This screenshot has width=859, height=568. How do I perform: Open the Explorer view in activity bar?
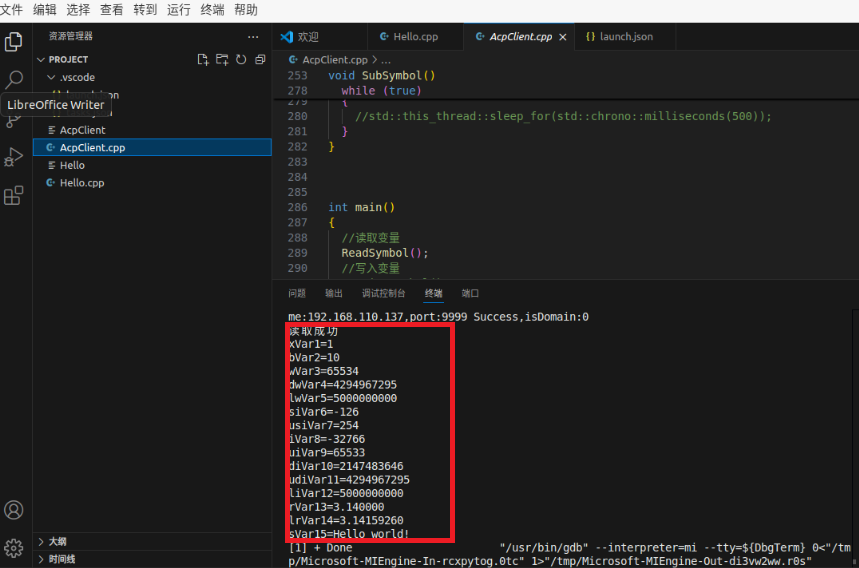(x=13, y=42)
